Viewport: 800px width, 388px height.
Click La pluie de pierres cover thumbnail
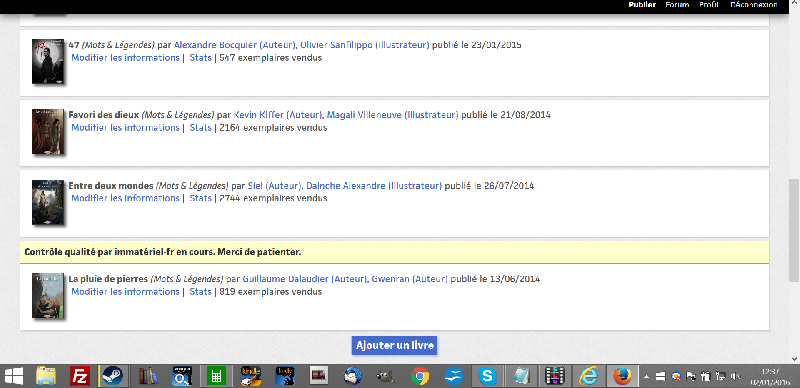48,296
